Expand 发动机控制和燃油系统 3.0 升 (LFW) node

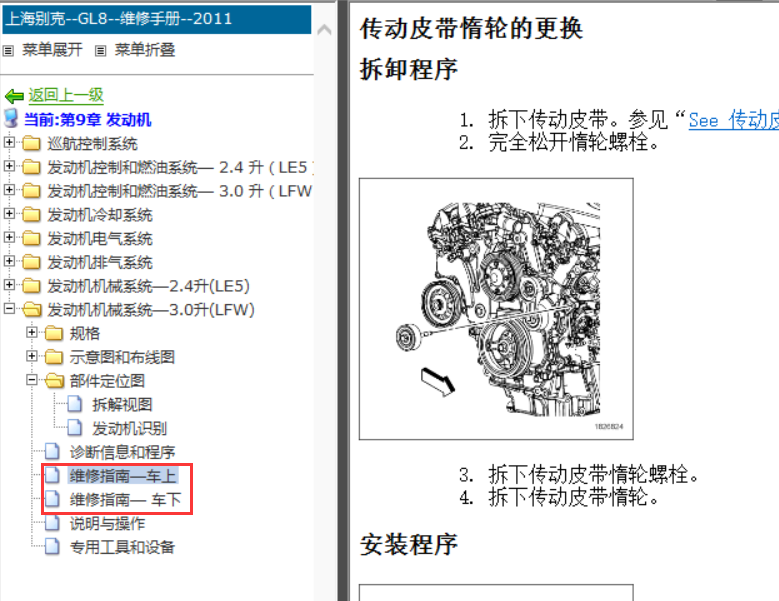9,190
